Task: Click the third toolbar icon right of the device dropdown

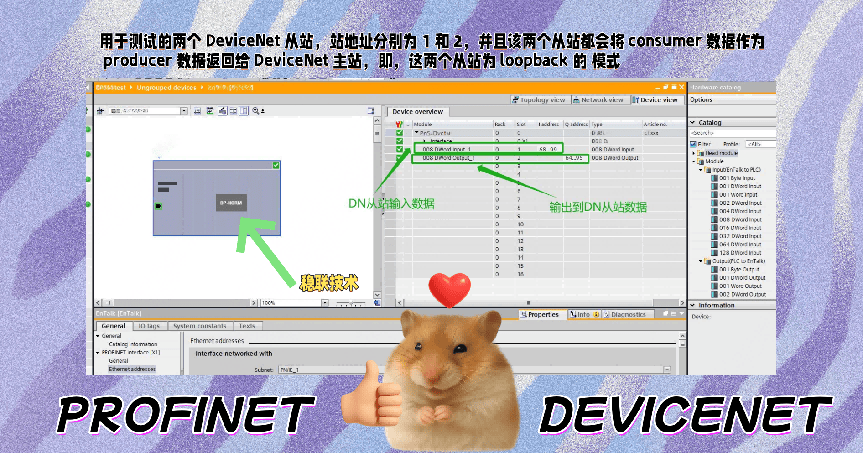Action: [222, 111]
